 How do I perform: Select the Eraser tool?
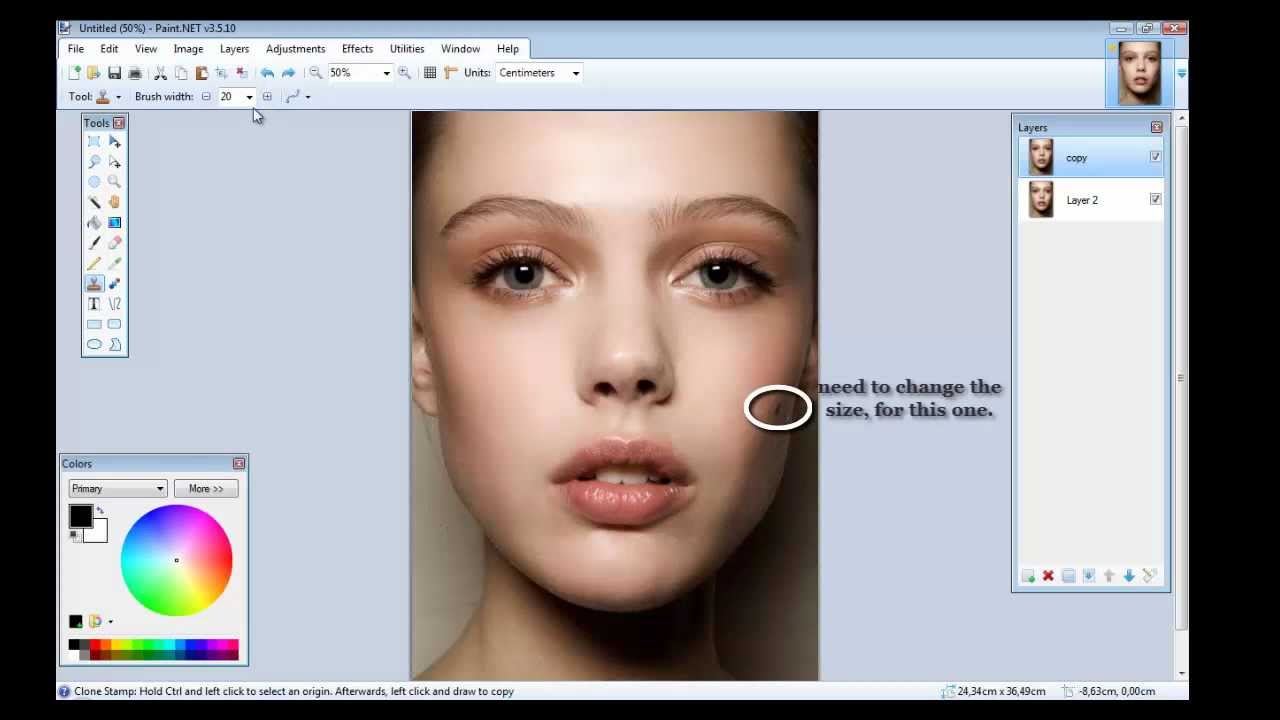(114, 243)
